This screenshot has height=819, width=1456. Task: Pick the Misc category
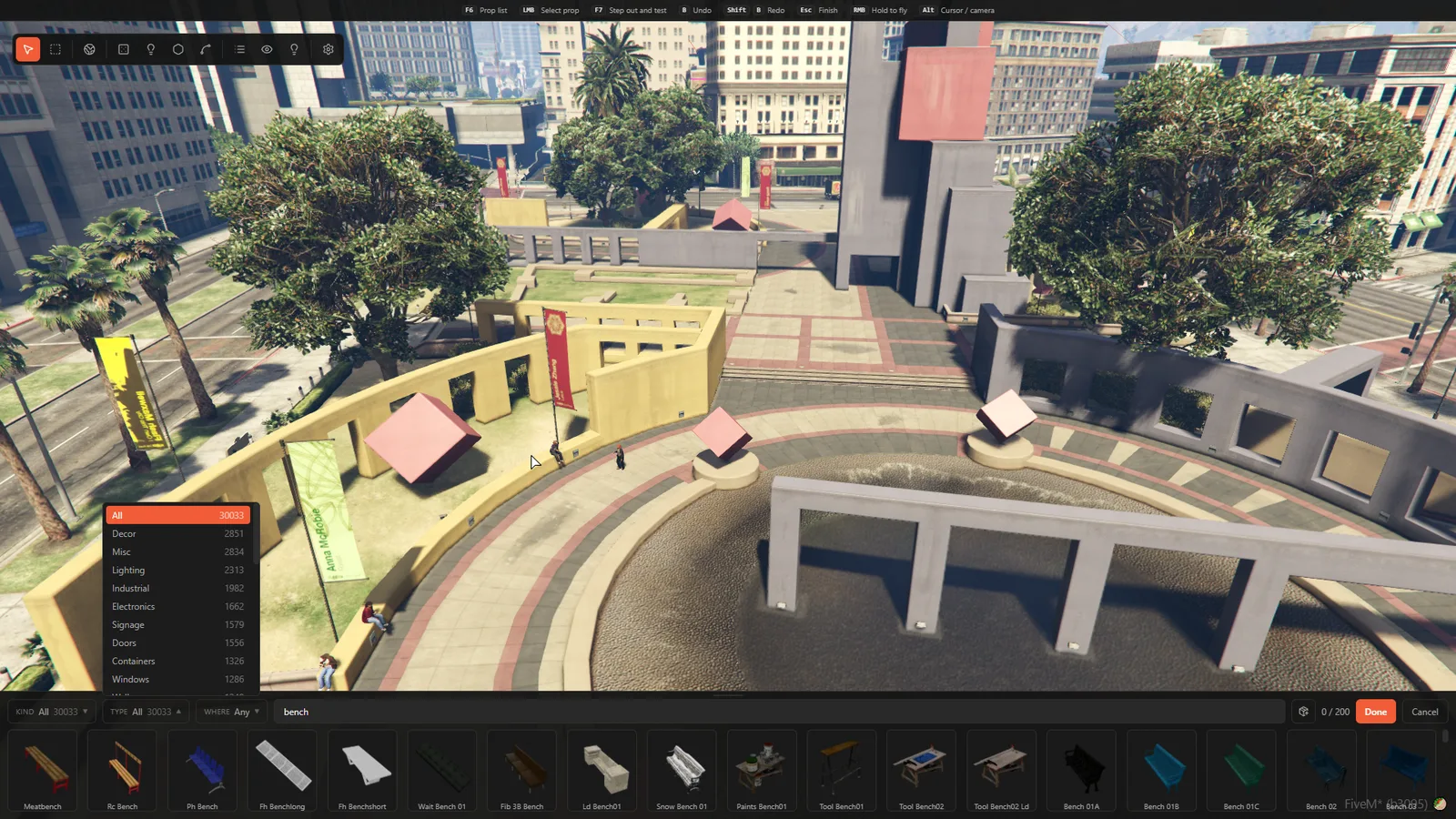tap(178, 551)
